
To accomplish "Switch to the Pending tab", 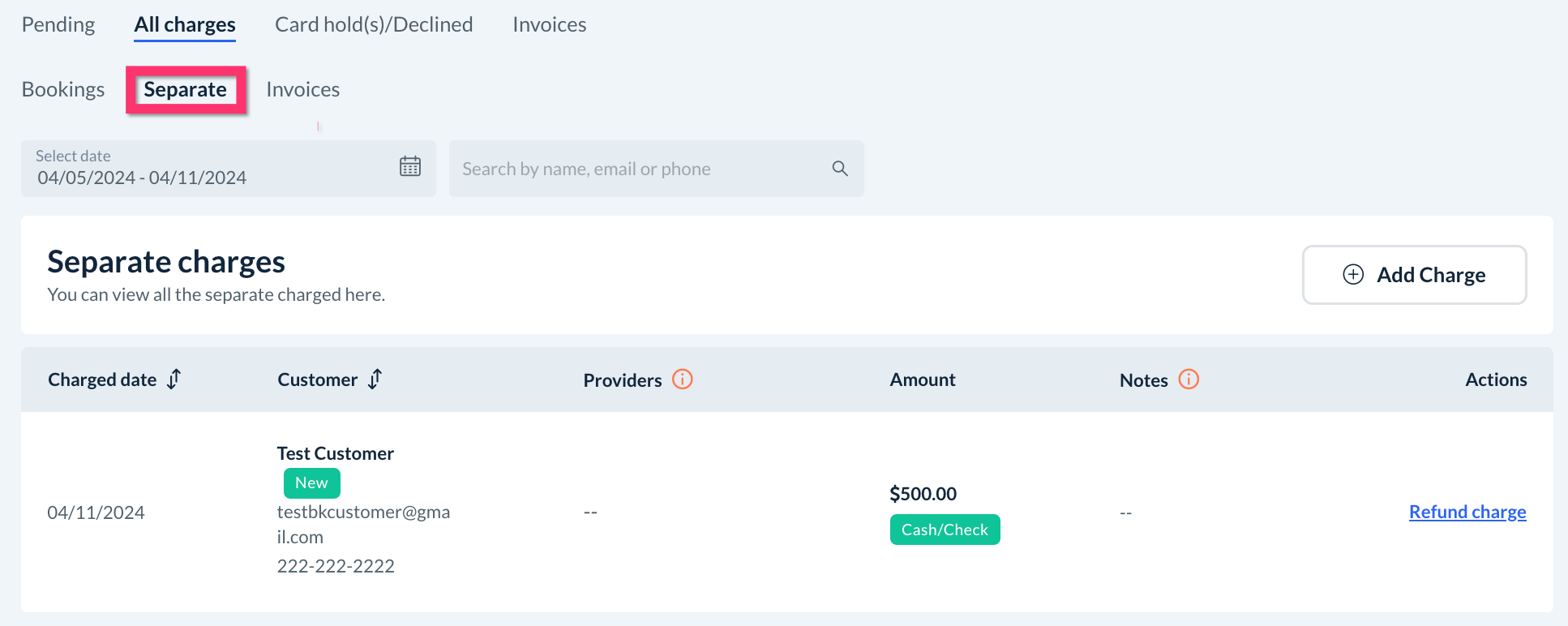I will point(58,25).
